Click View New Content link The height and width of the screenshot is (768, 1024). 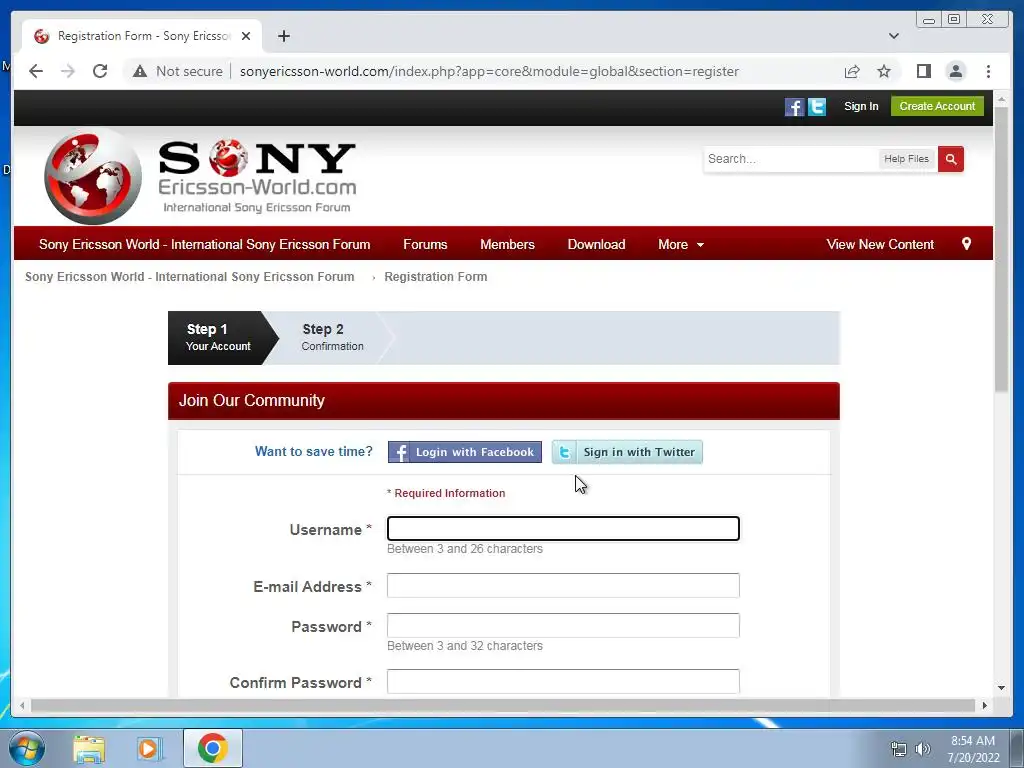(x=880, y=244)
